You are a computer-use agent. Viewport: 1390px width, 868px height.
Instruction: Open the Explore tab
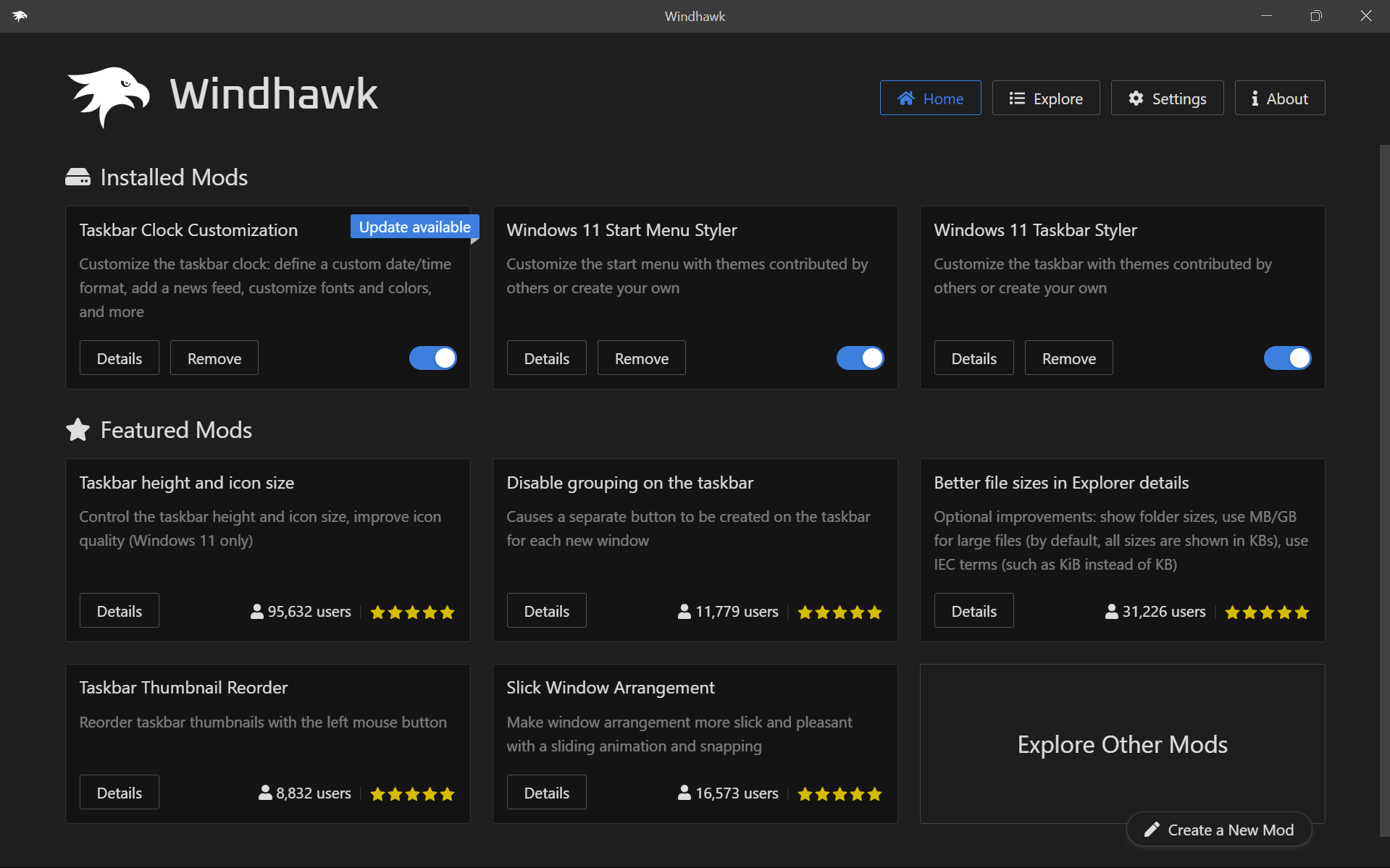(1046, 98)
